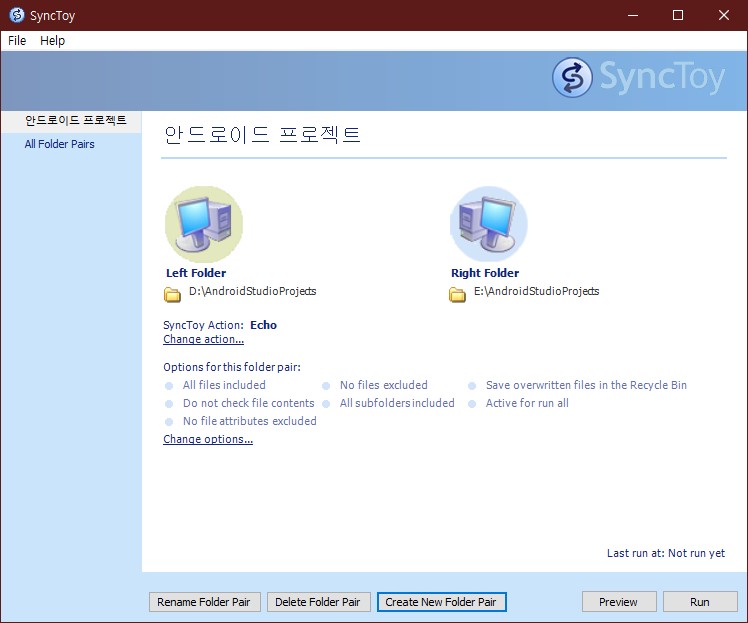Image resolution: width=748 pixels, height=623 pixels.
Task: Click the 'Last run at: Not run yet' status
Action: point(666,553)
